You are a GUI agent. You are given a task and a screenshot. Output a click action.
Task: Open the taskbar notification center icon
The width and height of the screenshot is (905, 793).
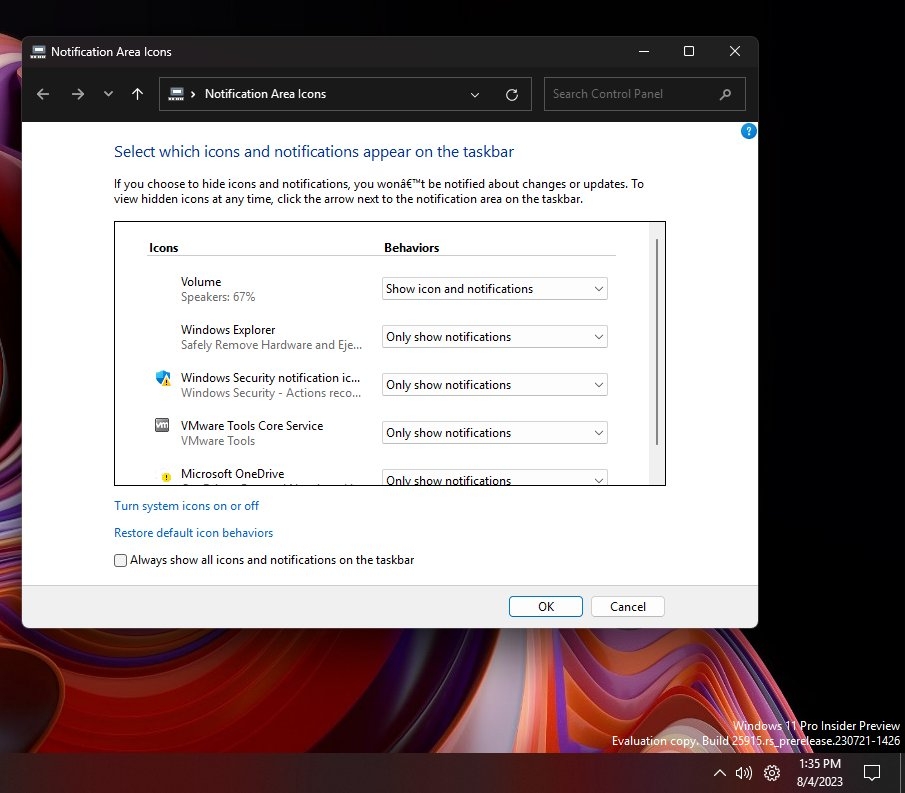(872, 773)
